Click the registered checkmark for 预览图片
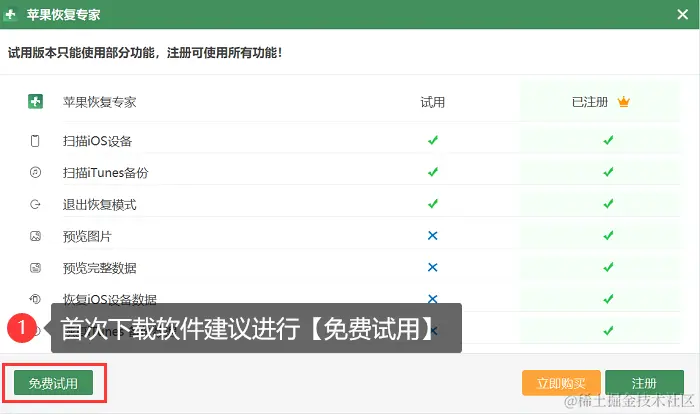700x414 pixels. pos(608,235)
